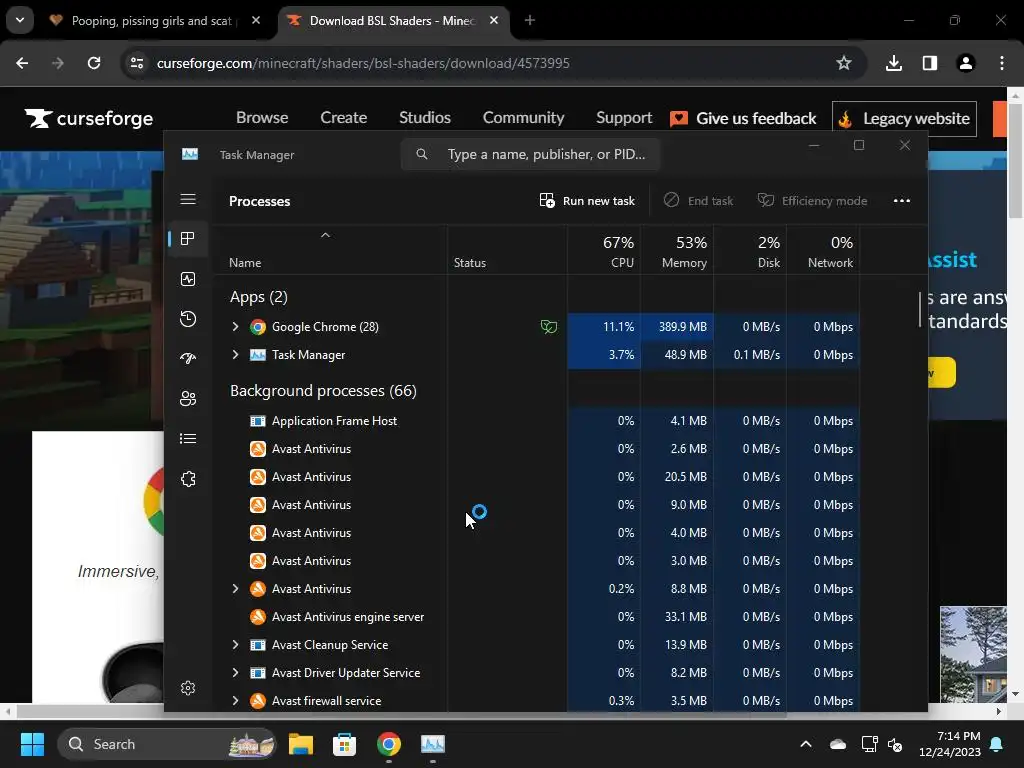The image size is (1024, 768).
Task: Open the Studios link on curseforge
Action: tap(424, 118)
